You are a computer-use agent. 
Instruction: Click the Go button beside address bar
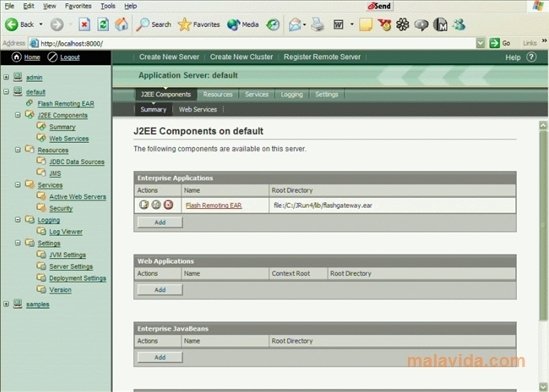[500, 43]
